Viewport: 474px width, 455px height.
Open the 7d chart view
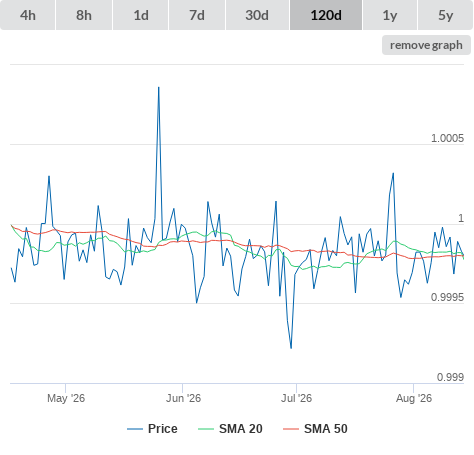(x=197, y=15)
